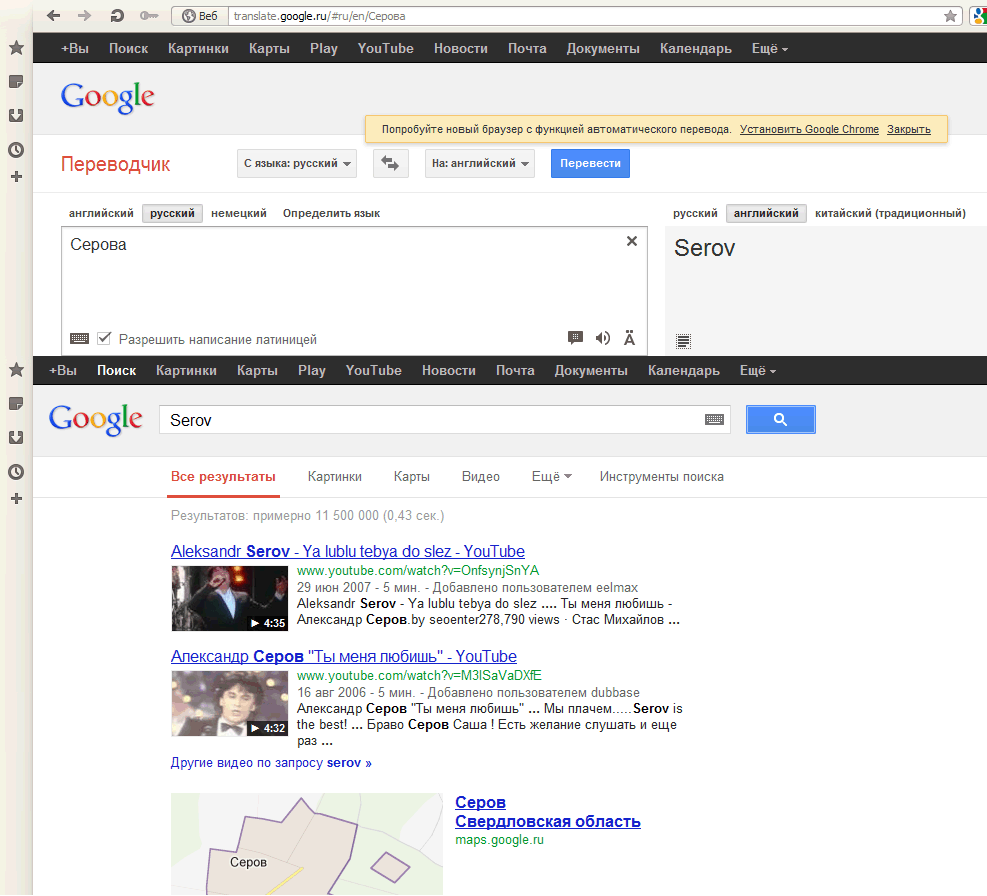
Task: Reload the page with the refresh icon
Action: click(x=116, y=16)
